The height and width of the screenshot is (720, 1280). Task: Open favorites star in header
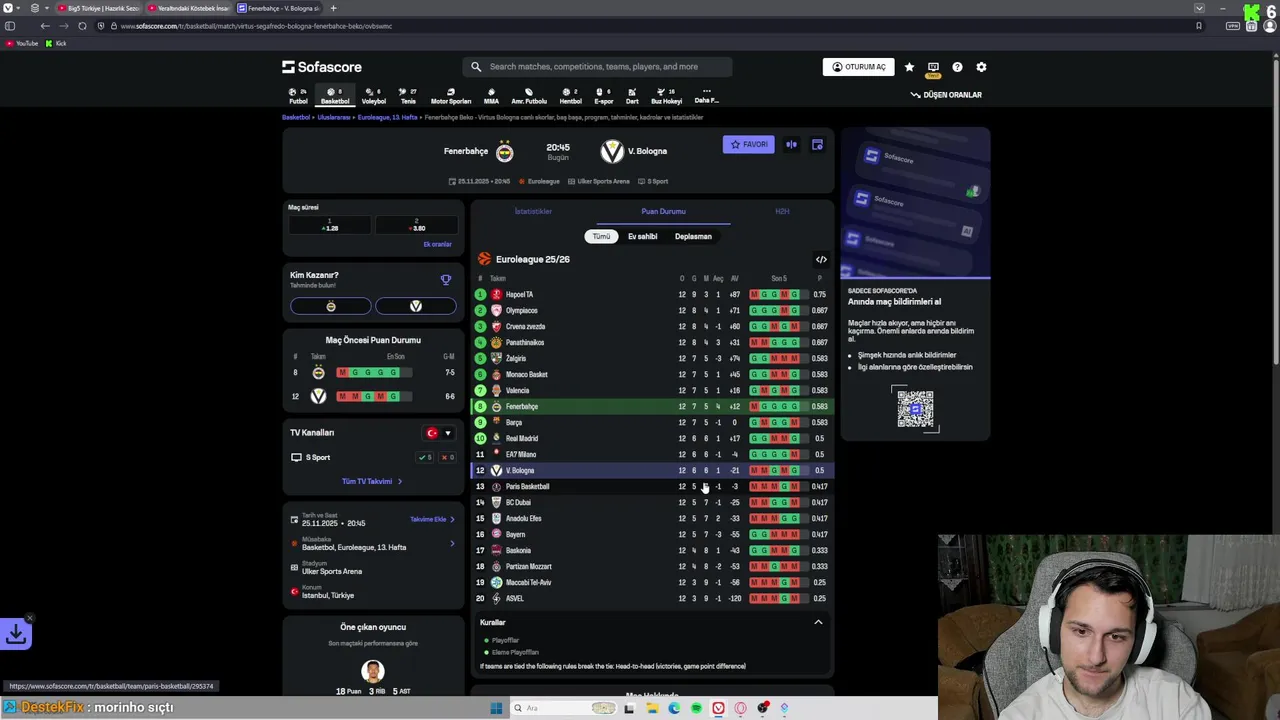tap(909, 67)
